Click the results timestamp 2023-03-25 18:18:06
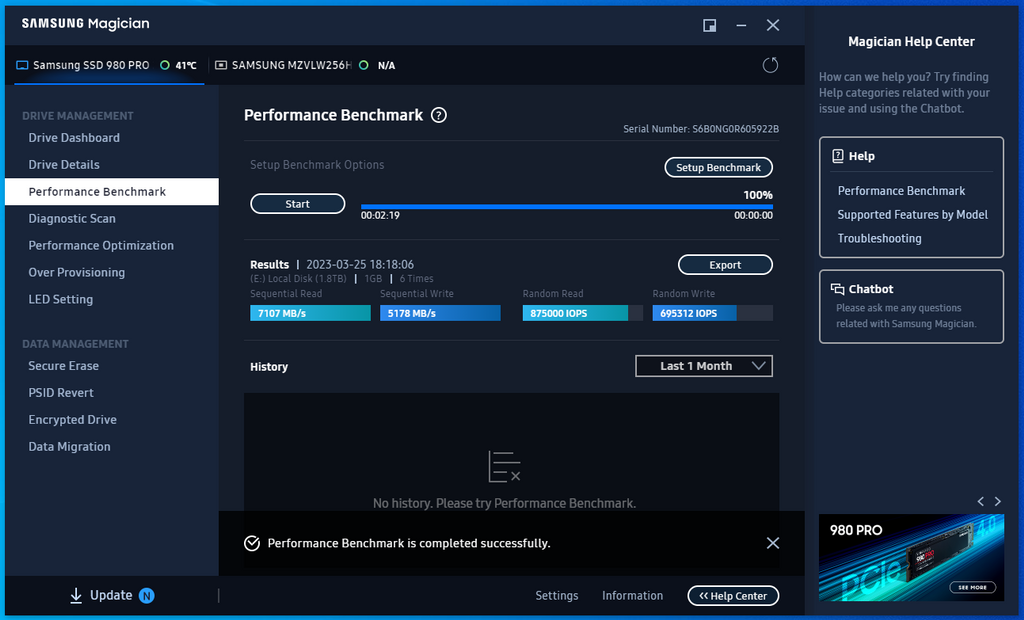Screen dimensions: 1024x620 (360, 265)
